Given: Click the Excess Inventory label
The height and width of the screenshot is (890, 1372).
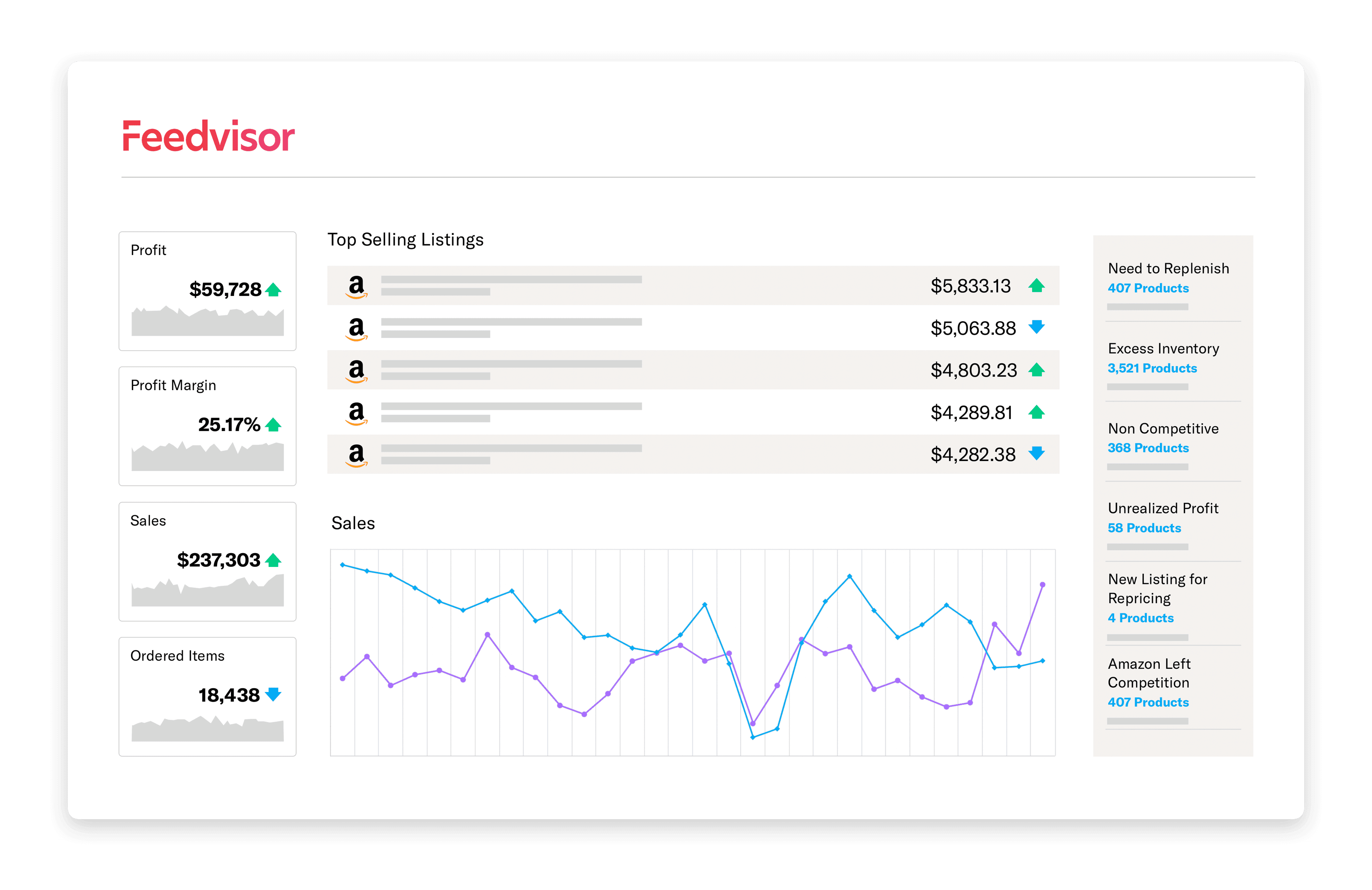Looking at the screenshot, I should coord(1163,348).
